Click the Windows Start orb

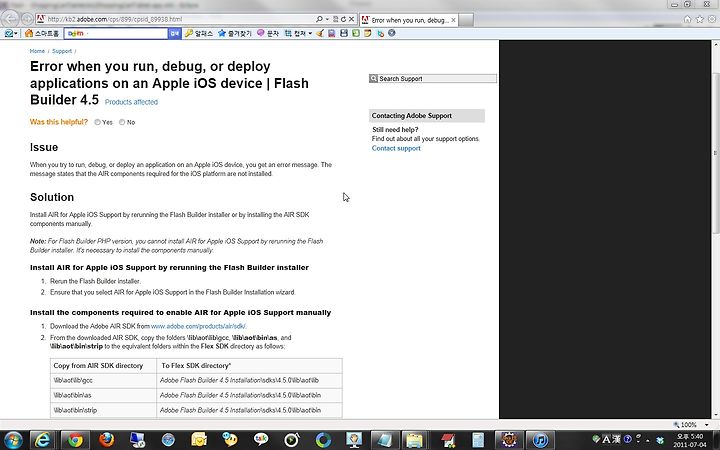12,440
